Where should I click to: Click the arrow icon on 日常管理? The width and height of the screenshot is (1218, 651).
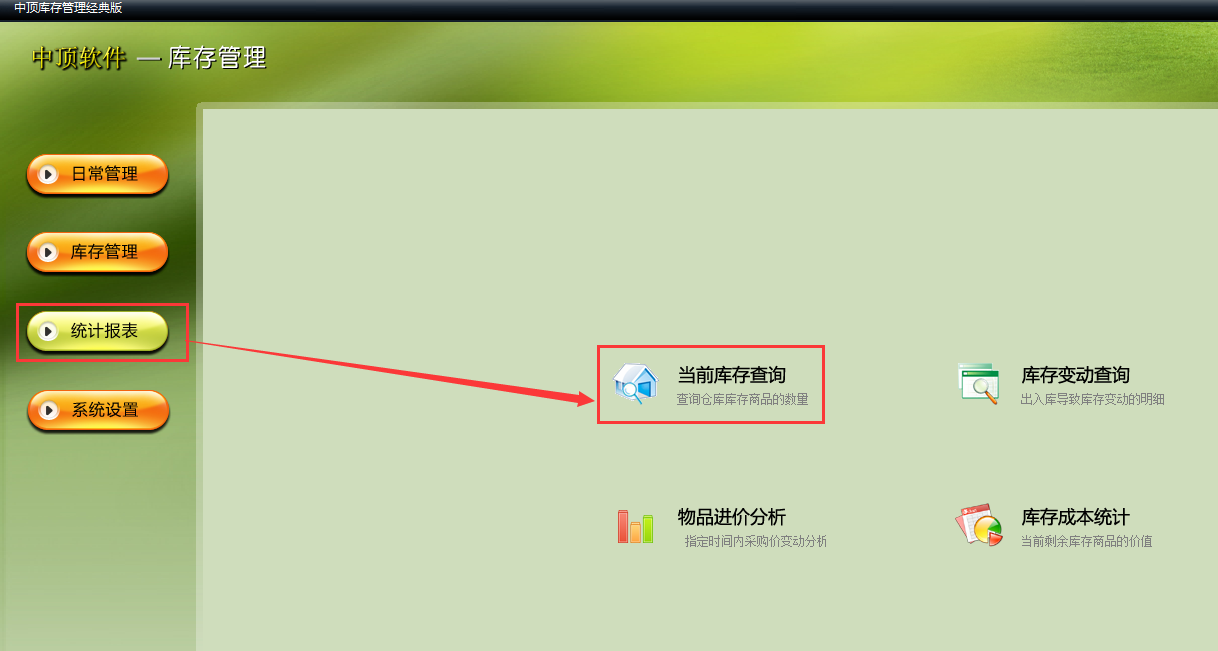[48, 175]
